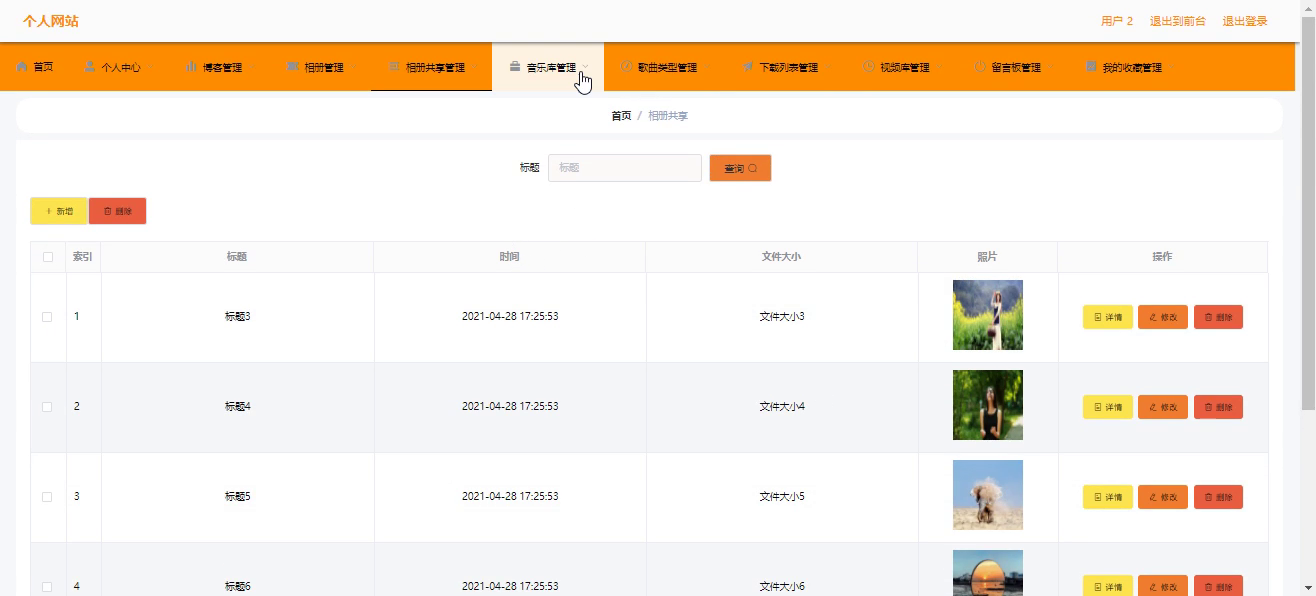The height and width of the screenshot is (596, 1316).
Task: Focus the 标题 search input field
Action: coord(625,168)
